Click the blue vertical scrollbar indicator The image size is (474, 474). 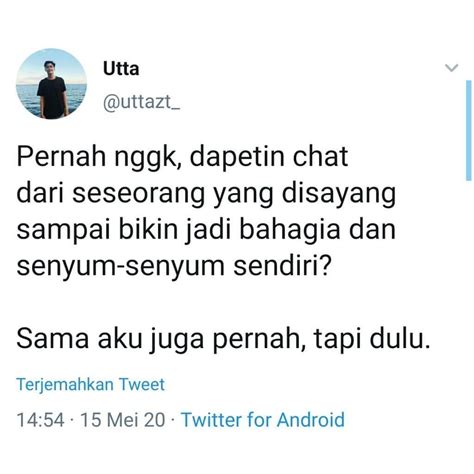click(x=468, y=130)
